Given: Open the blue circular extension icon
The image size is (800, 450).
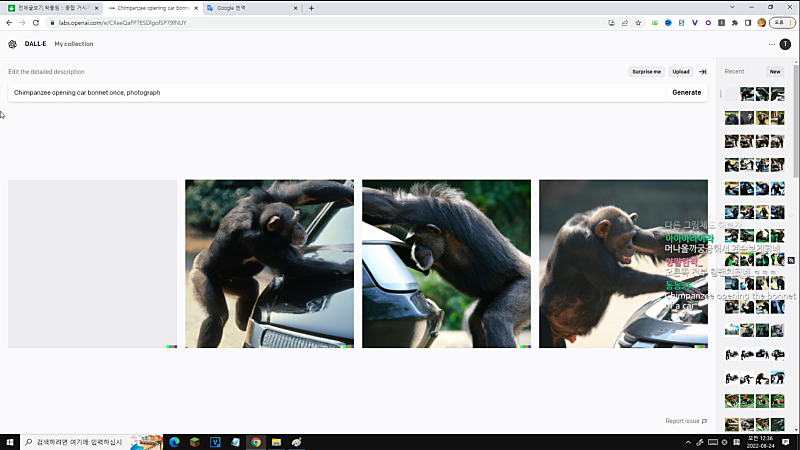Looking at the screenshot, I should pyautogui.click(x=668, y=23).
